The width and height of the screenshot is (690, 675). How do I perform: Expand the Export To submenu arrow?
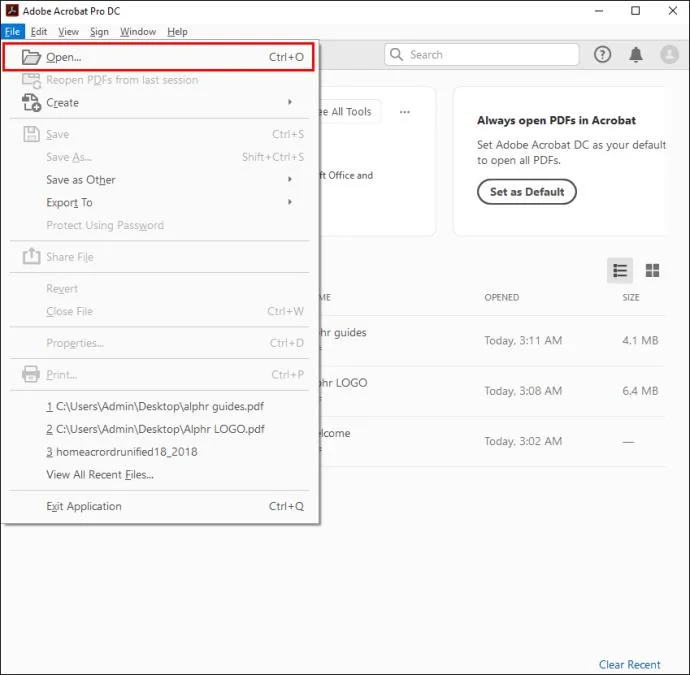pos(290,202)
